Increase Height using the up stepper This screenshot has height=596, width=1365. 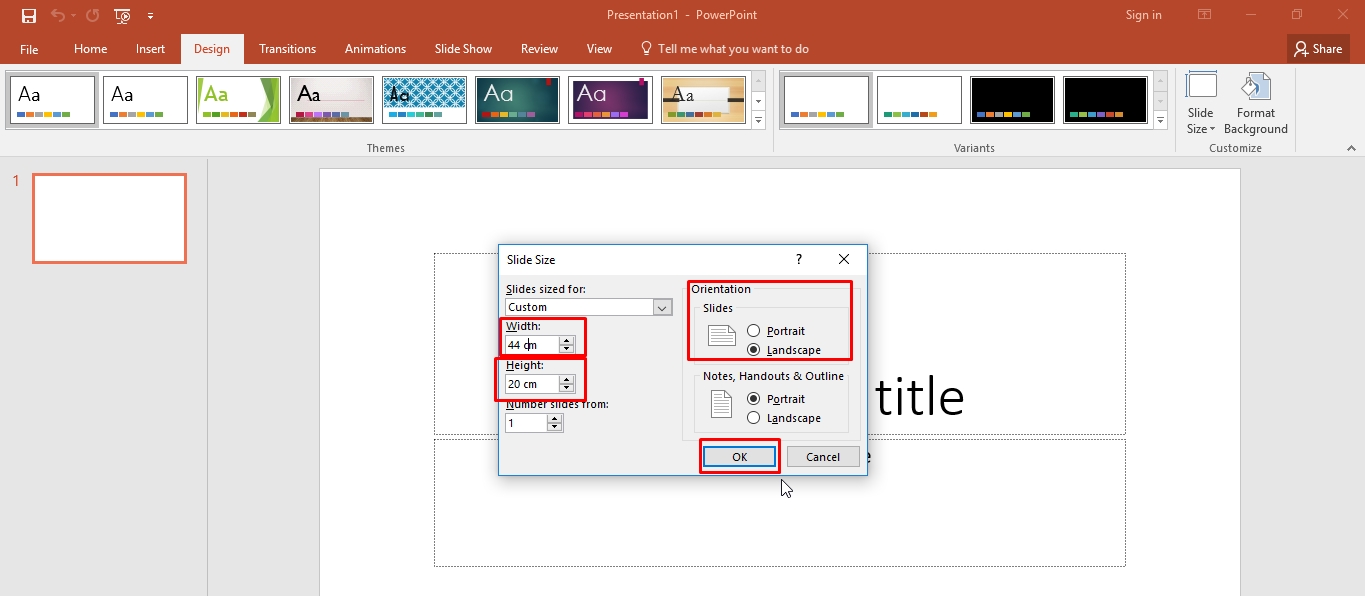[x=567, y=379]
